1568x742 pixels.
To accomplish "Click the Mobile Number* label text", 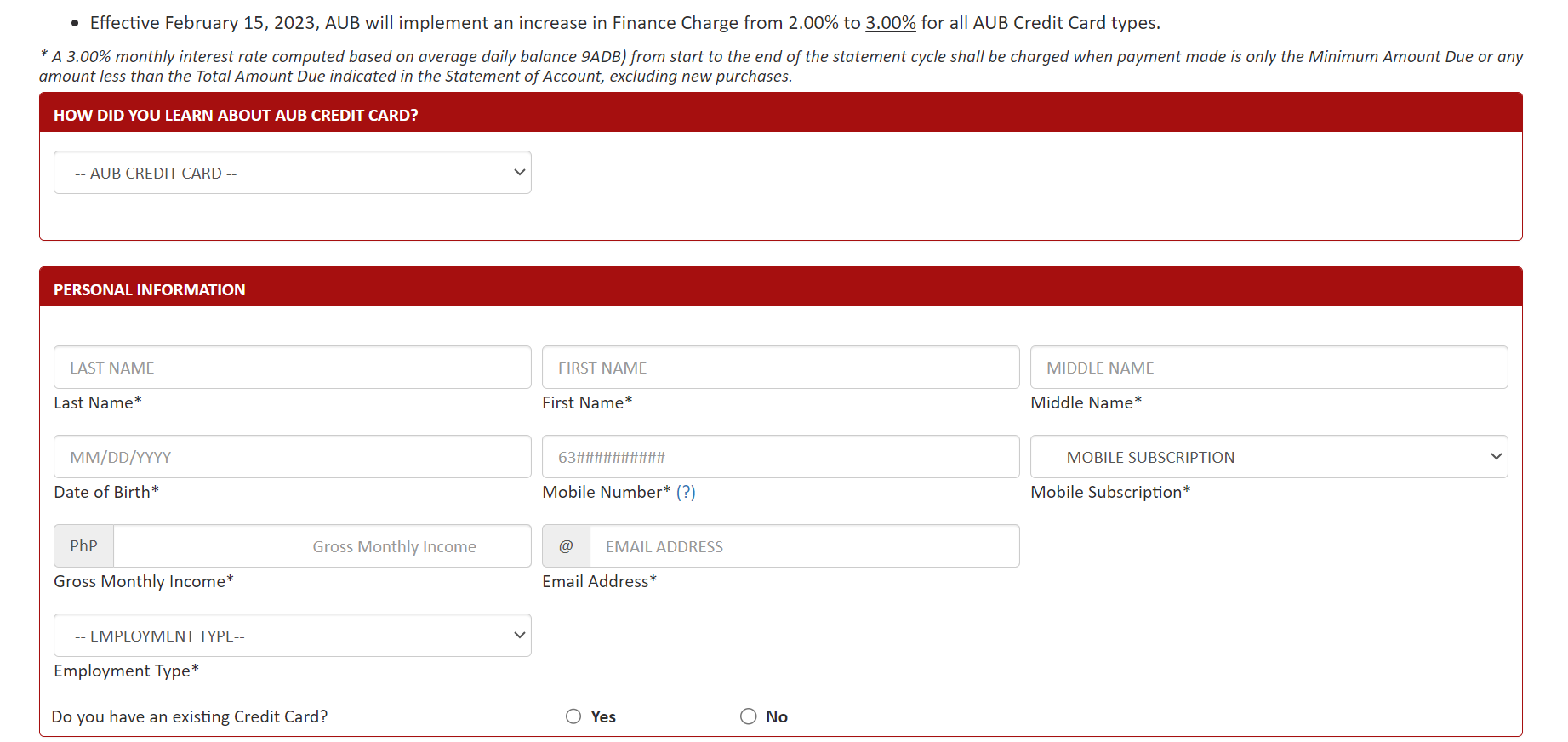I will click(607, 492).
